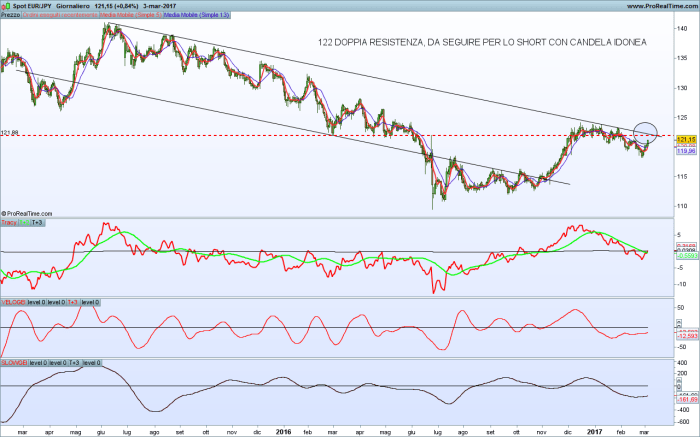Click the yellow 121,15 current price tag
The height and width of the screenshot is (437, 700).
tap(684, 139)
